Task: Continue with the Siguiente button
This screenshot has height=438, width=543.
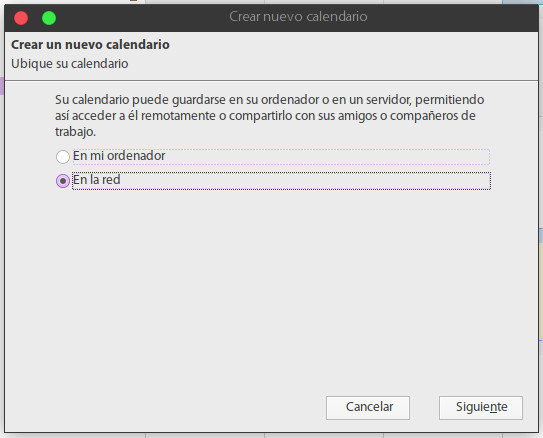Action: (x=481, y=408)
